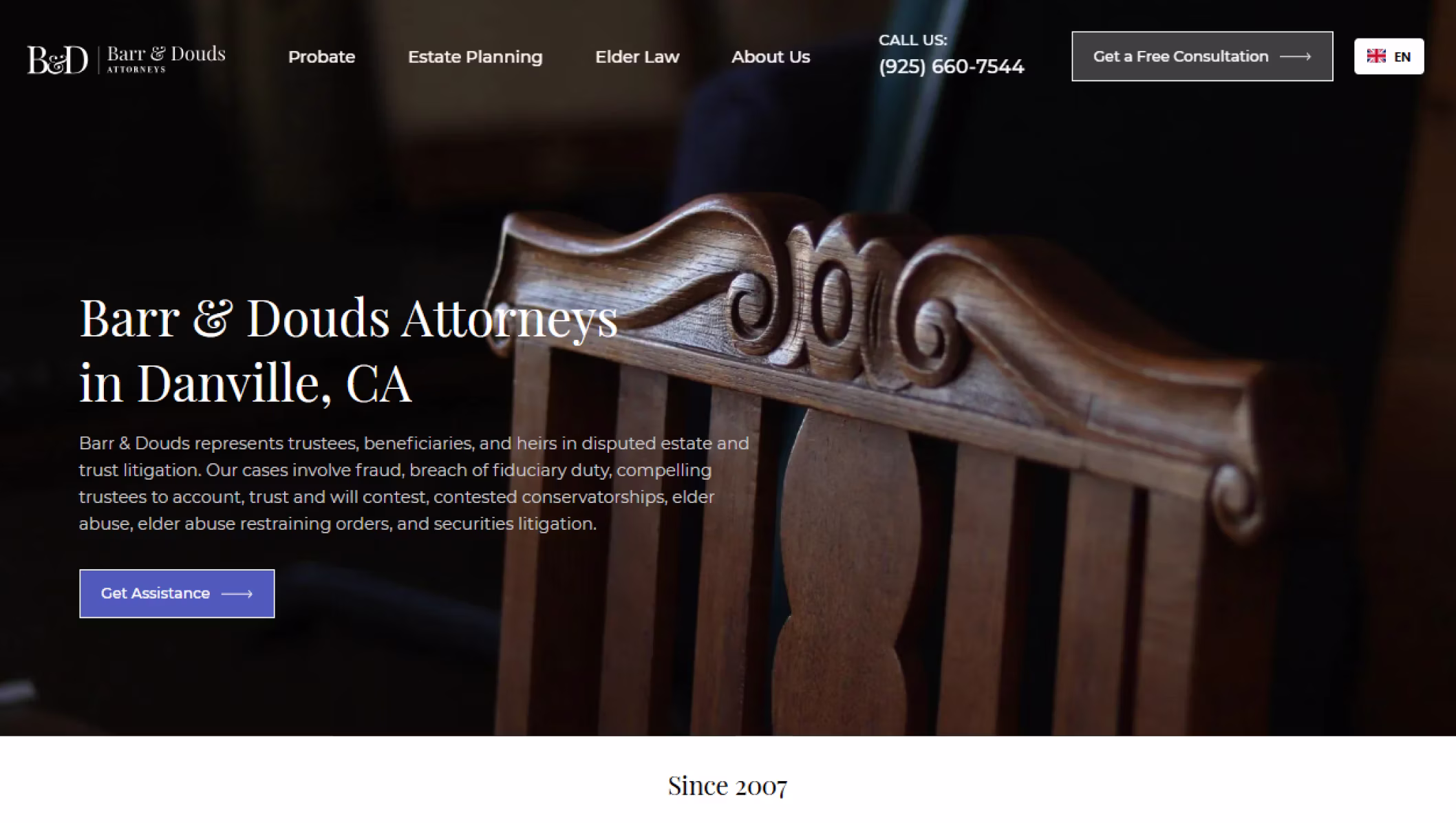Screen dimensions: 1456x823
Task: Open the Estate Planning menu
Action: pyautogui.click(x=475, y=57)
